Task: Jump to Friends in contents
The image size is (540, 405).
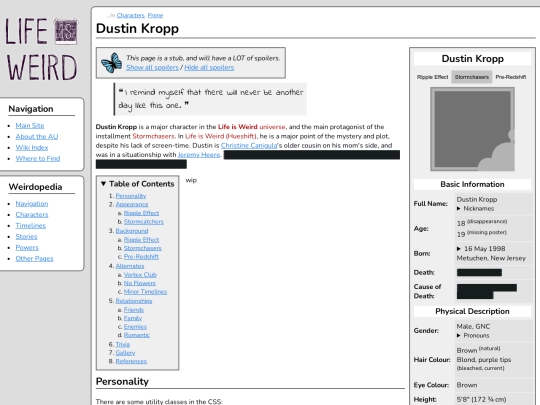Action: point(134,310)
